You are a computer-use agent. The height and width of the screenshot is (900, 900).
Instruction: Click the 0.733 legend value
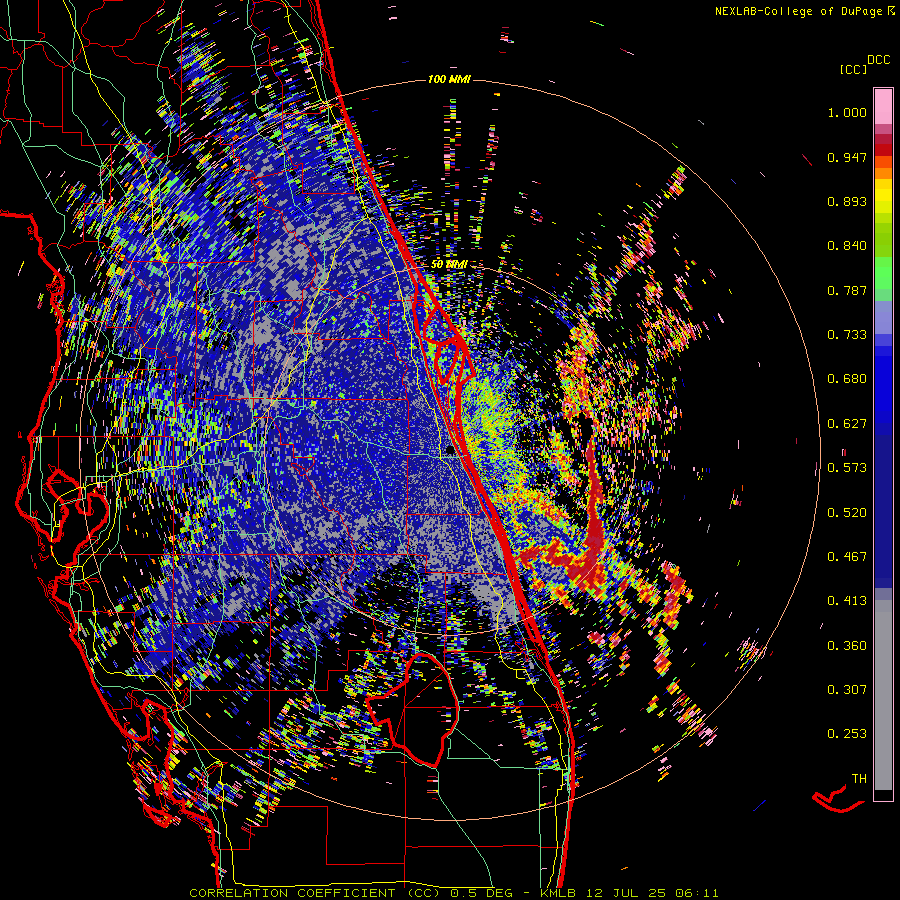click(x=847, y=335)
